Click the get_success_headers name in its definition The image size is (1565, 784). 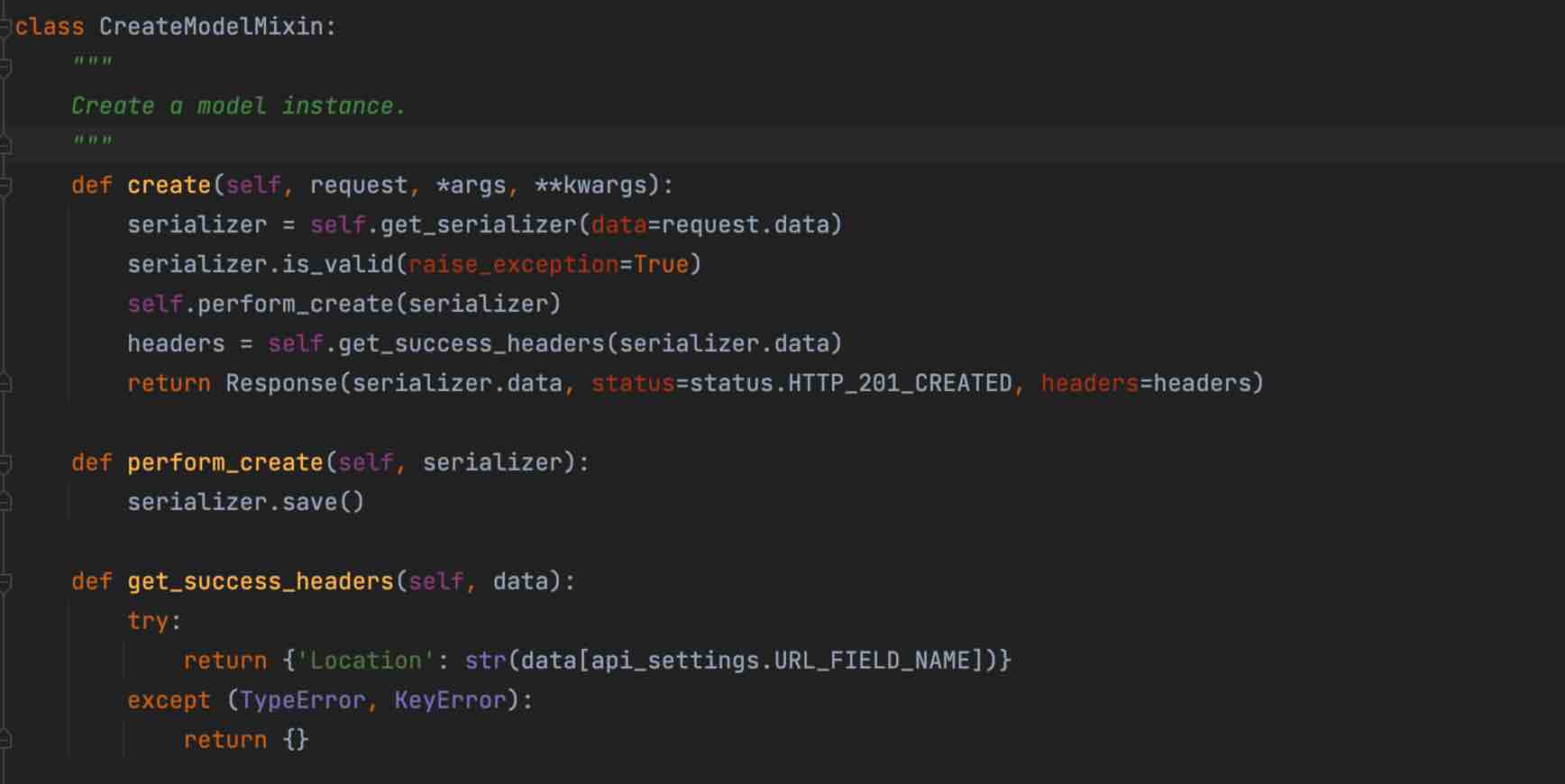click(261, 582)
